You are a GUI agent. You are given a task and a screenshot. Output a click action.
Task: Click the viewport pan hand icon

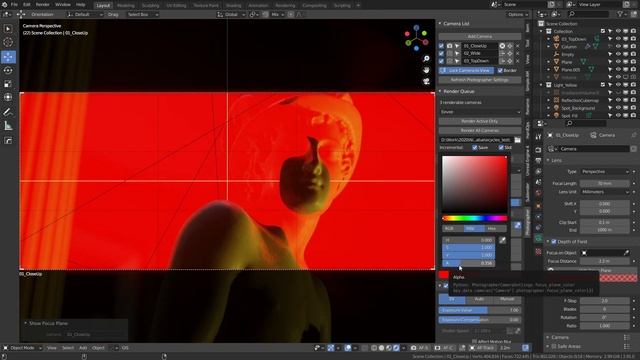[x=426, y=70]
